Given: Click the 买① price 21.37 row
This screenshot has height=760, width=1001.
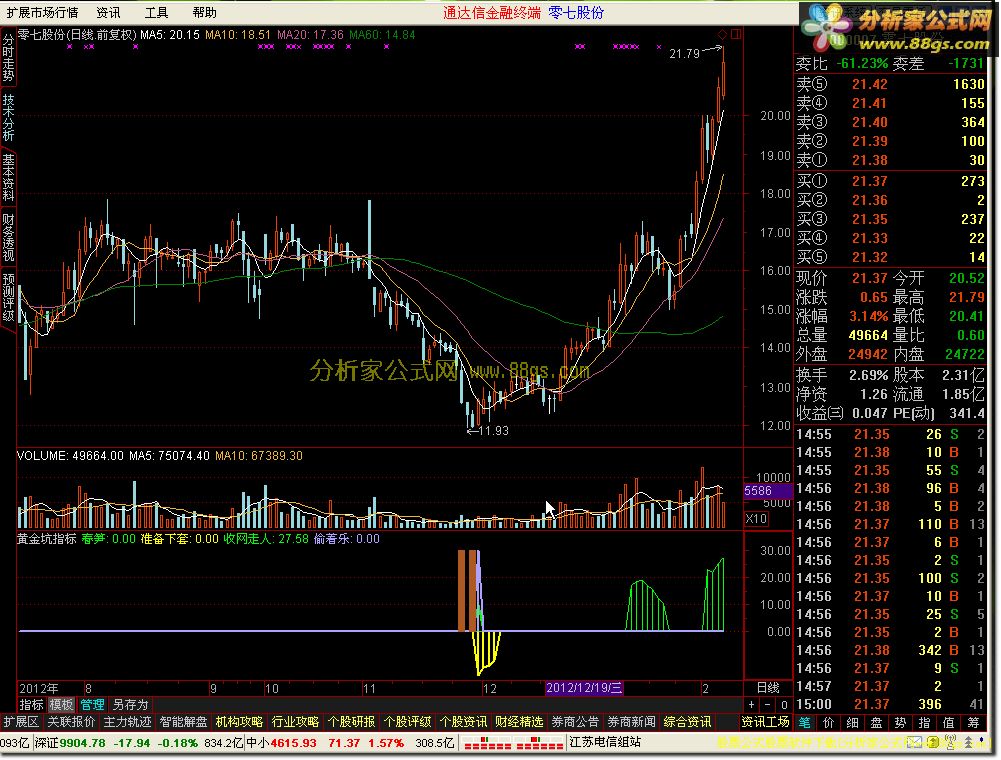Looking at the screenshot, I should coord(890,181).
